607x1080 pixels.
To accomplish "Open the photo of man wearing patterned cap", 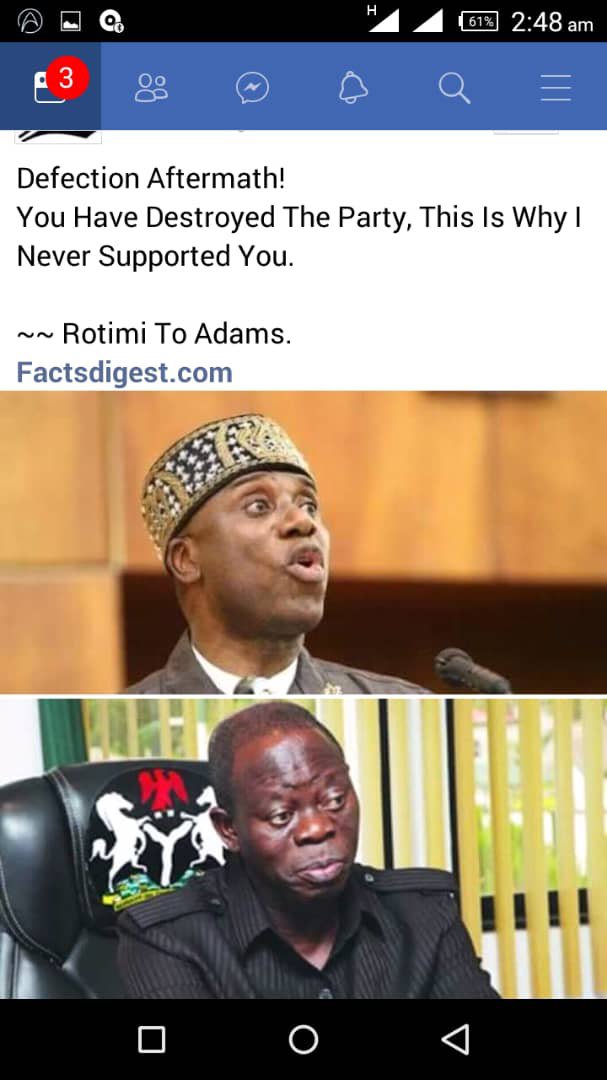I will tap(303, 542).
